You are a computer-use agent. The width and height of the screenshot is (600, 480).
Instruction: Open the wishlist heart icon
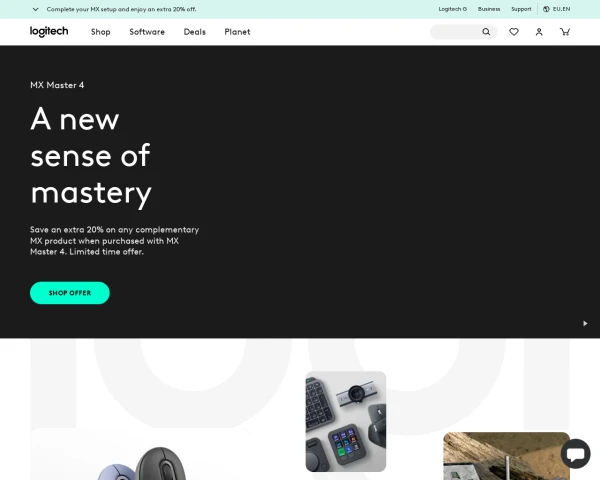[514, 32]
